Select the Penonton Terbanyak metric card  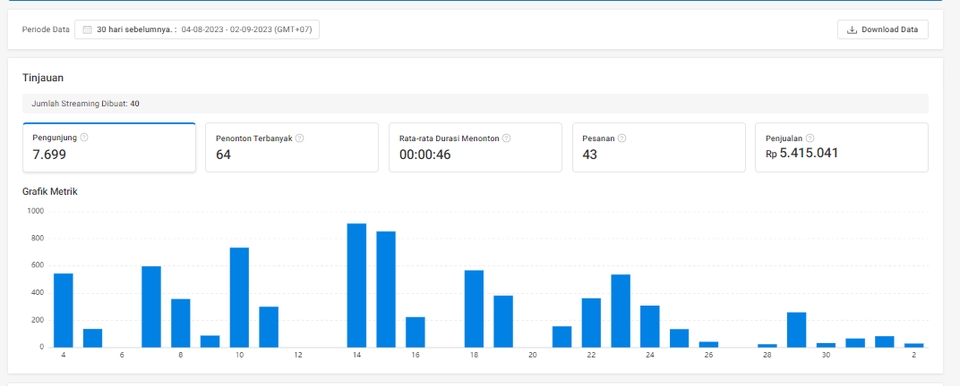click(291, 147)
